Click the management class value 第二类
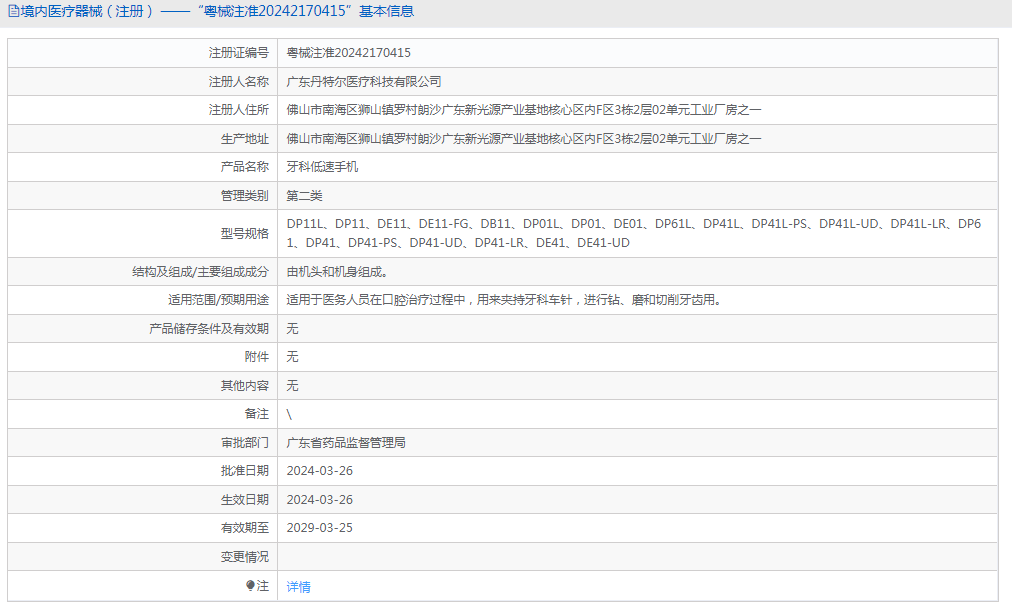The image size is (1012, 608). pyautogui.click(x=304, y=196)
